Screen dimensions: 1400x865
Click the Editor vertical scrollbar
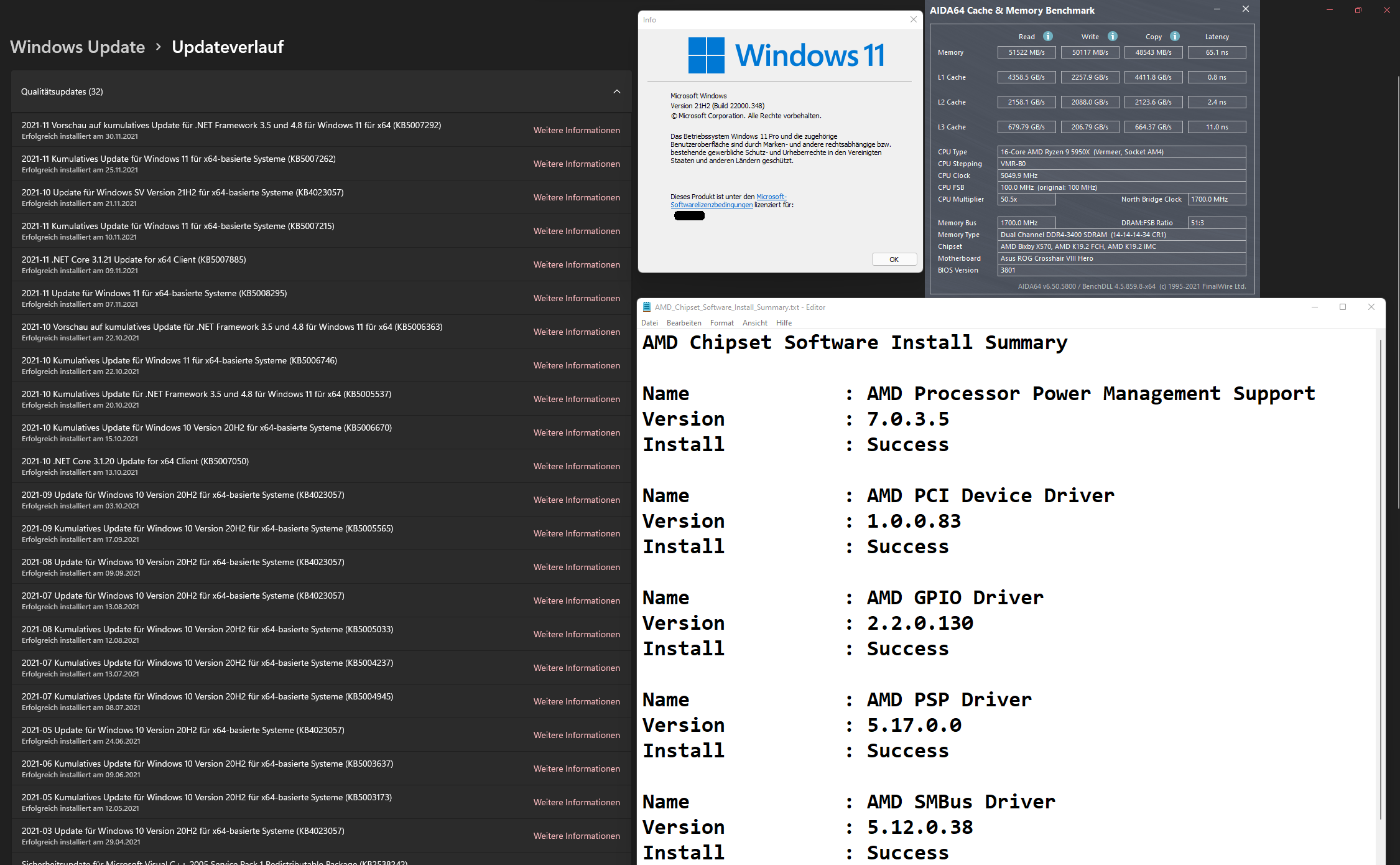tap(1380, 579)
